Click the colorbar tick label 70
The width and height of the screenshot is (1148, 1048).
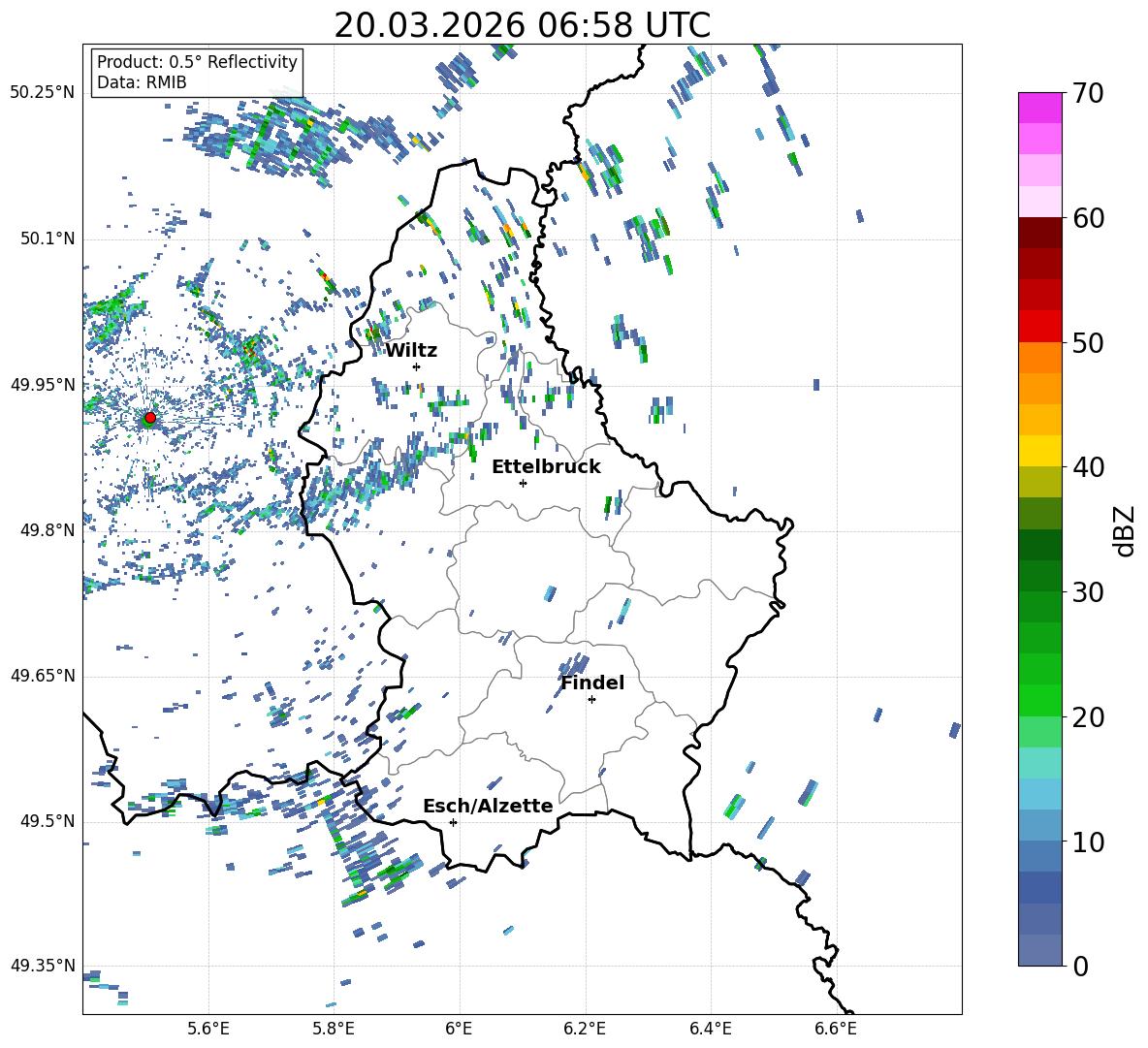[1088, 93]
